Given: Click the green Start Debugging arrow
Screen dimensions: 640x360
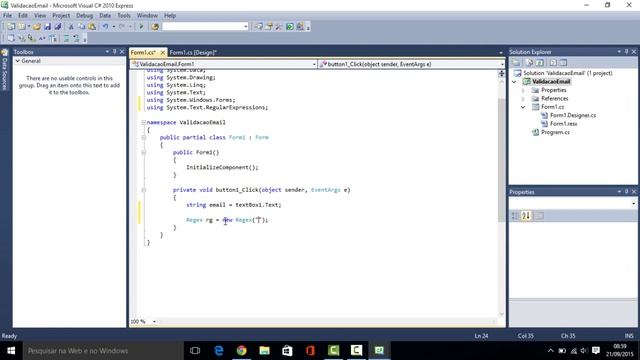Looking at the screenshot, I should [141, 27].
